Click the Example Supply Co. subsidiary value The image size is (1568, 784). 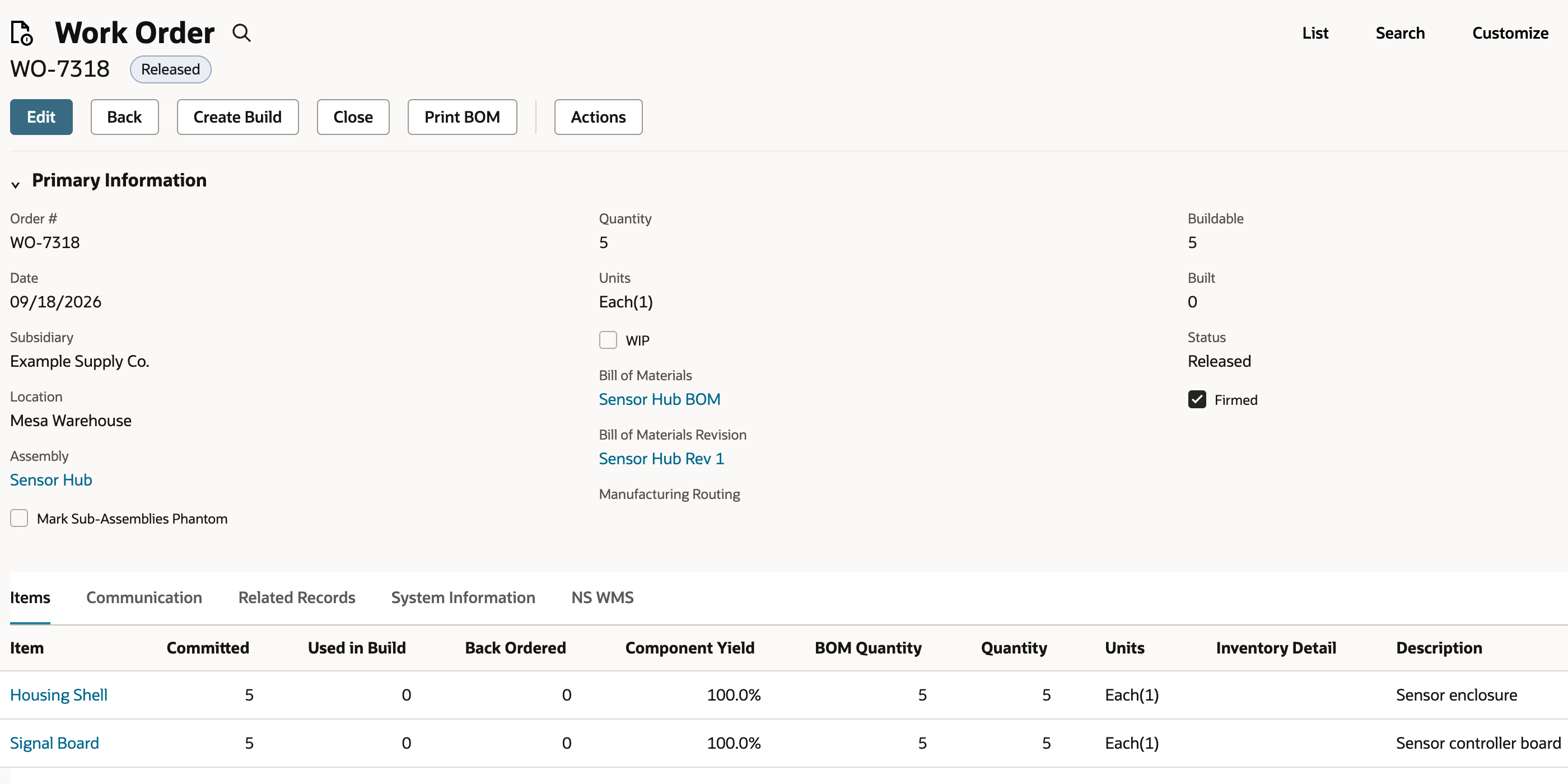[x=80, y=361]
